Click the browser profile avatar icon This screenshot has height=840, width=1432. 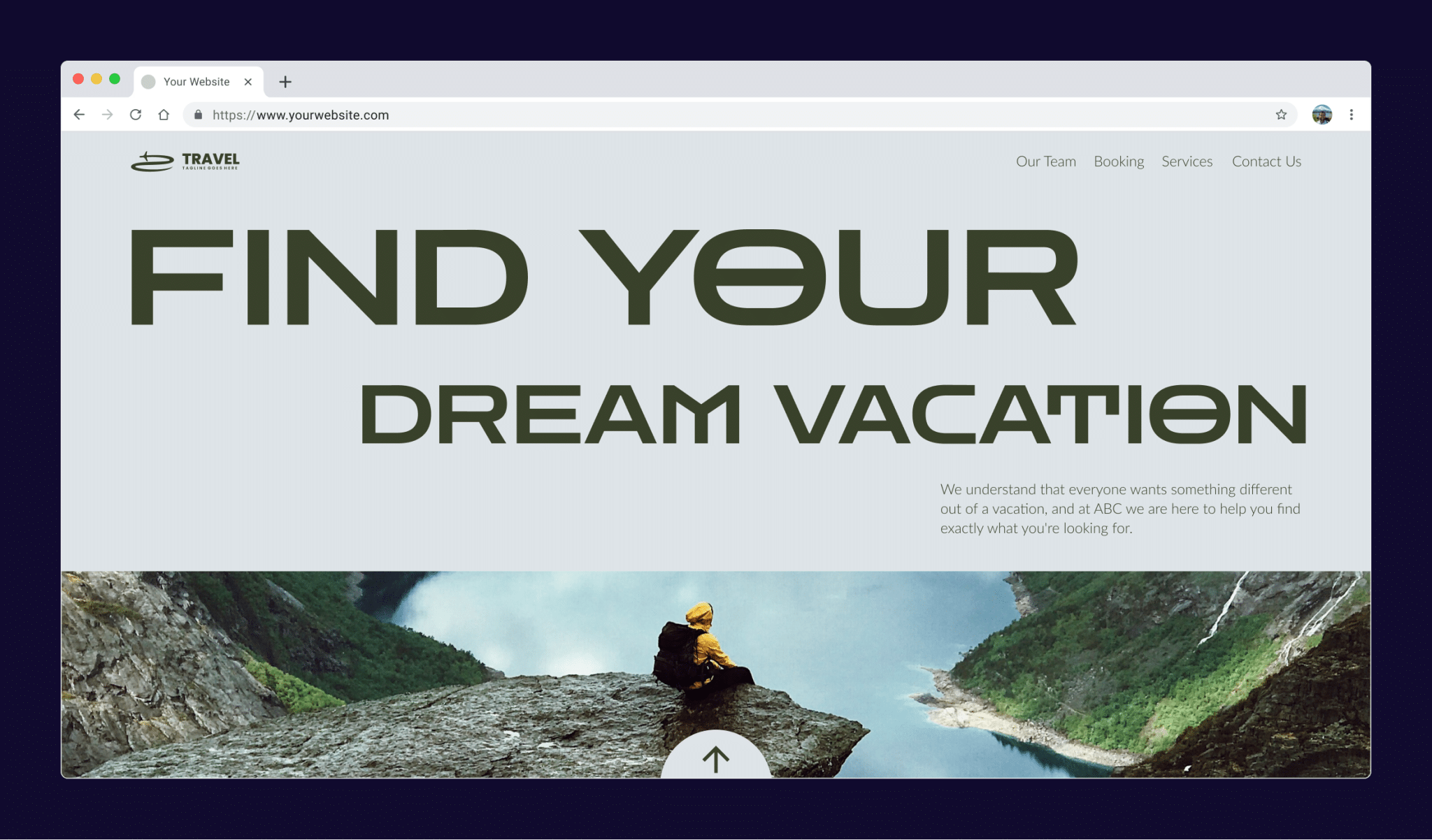click(1322, 114)
